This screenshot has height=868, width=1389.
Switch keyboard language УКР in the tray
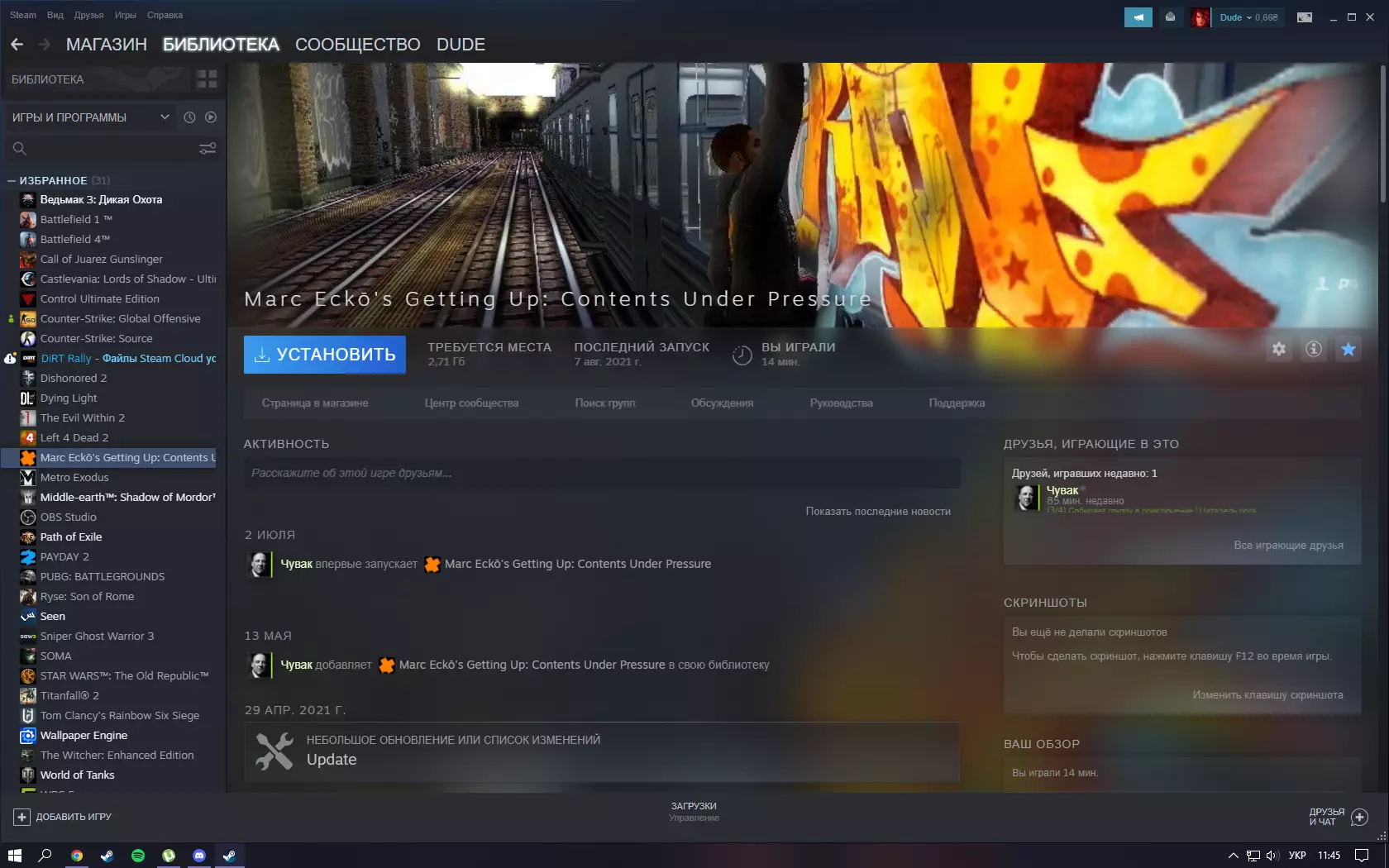click(1297, 856)
